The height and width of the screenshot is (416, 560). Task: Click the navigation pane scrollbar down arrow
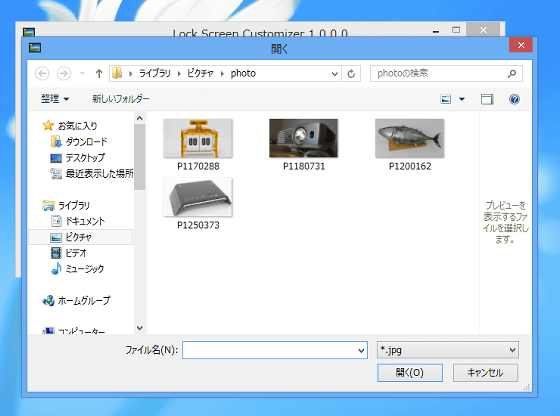[140, 328]
